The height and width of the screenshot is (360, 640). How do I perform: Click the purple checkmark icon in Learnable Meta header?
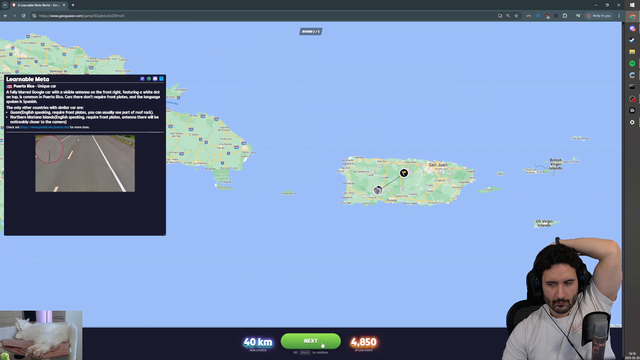142,79
